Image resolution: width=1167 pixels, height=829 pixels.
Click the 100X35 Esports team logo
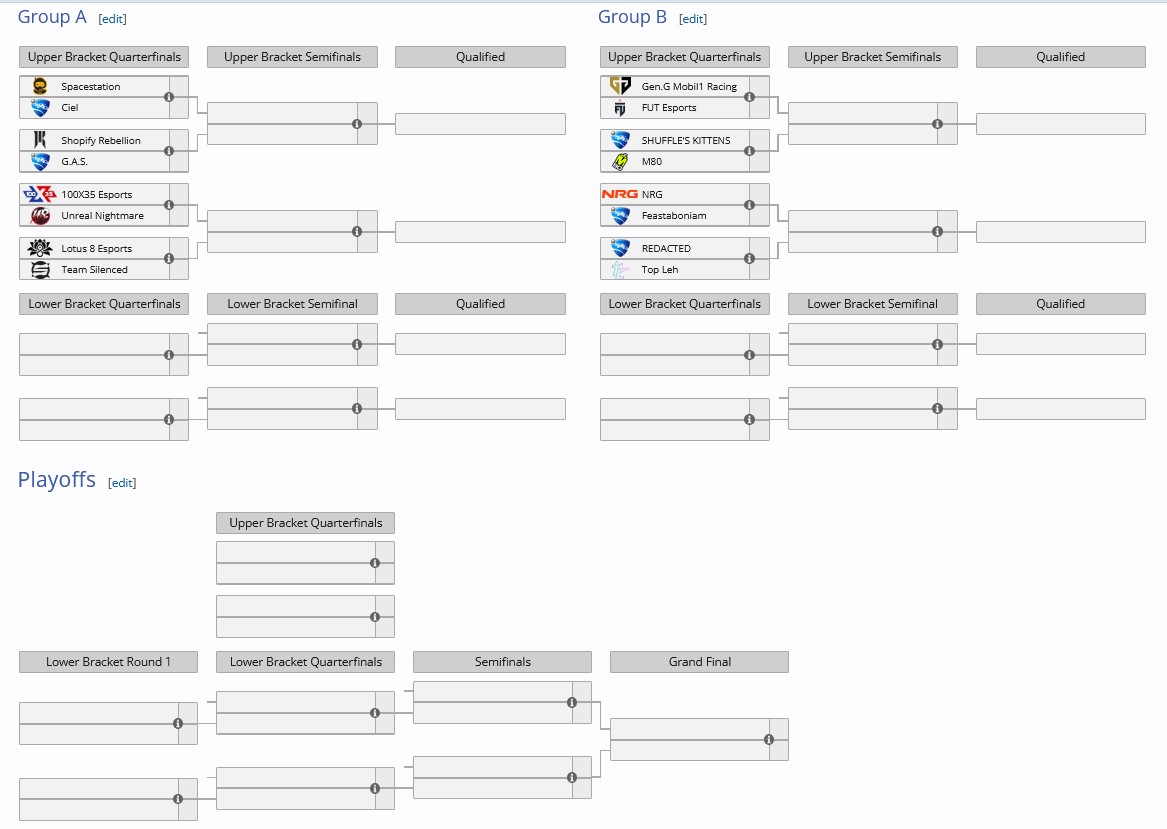pos(40,194)
